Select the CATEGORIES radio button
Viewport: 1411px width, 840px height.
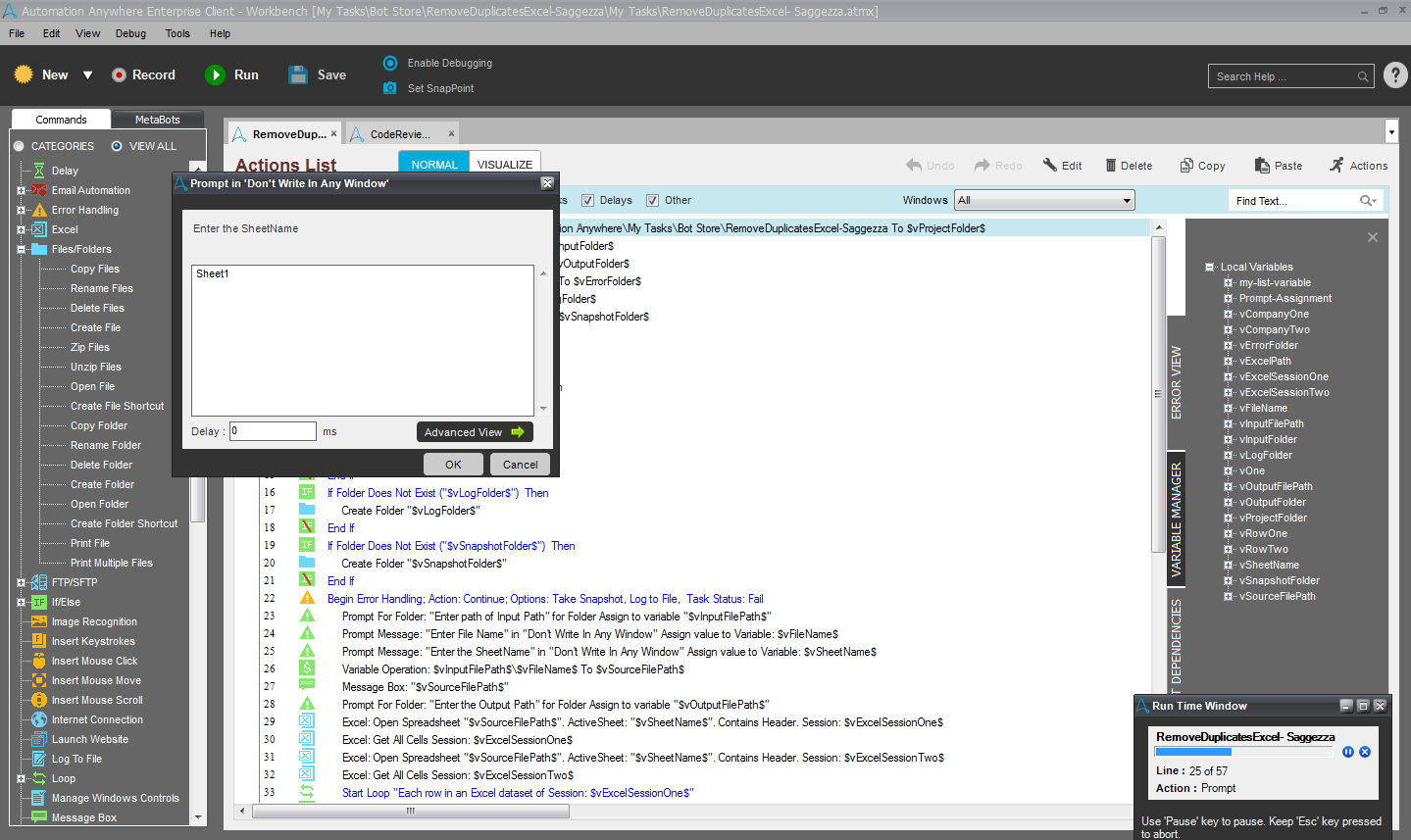click(19, 146)
